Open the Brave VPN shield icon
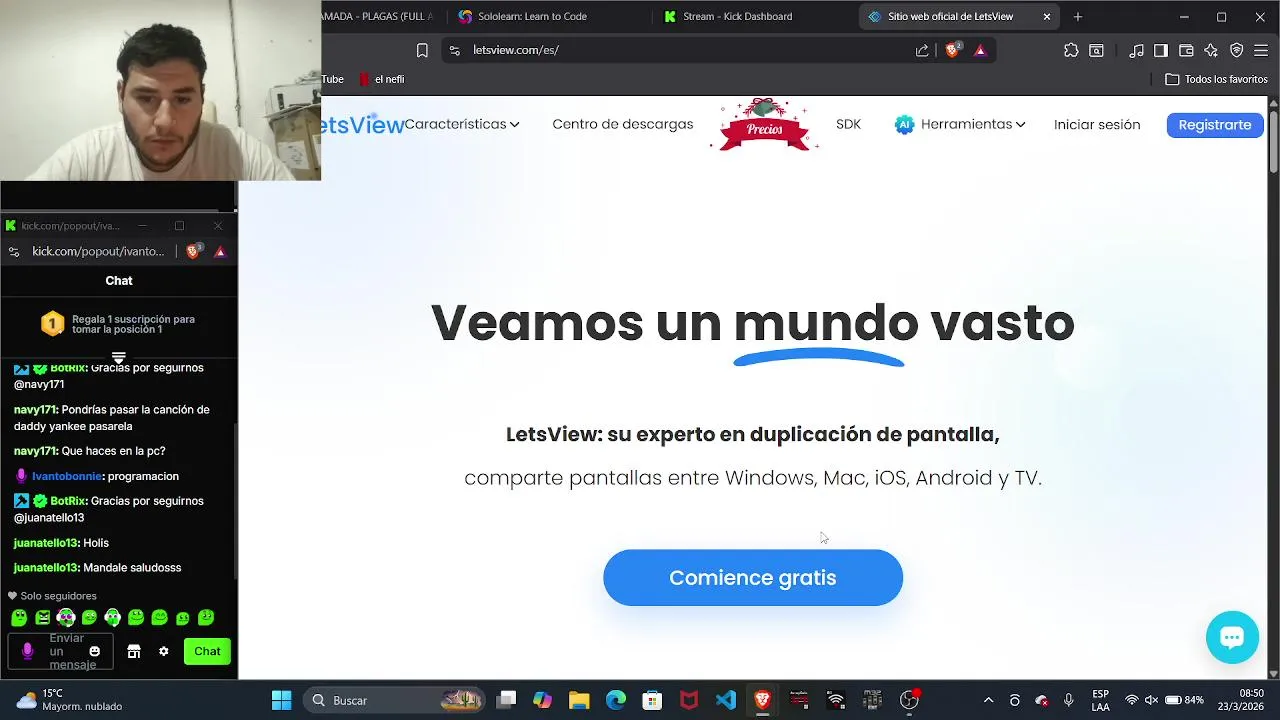This screenshot has height=720, width=1280. click(1236, 50)
